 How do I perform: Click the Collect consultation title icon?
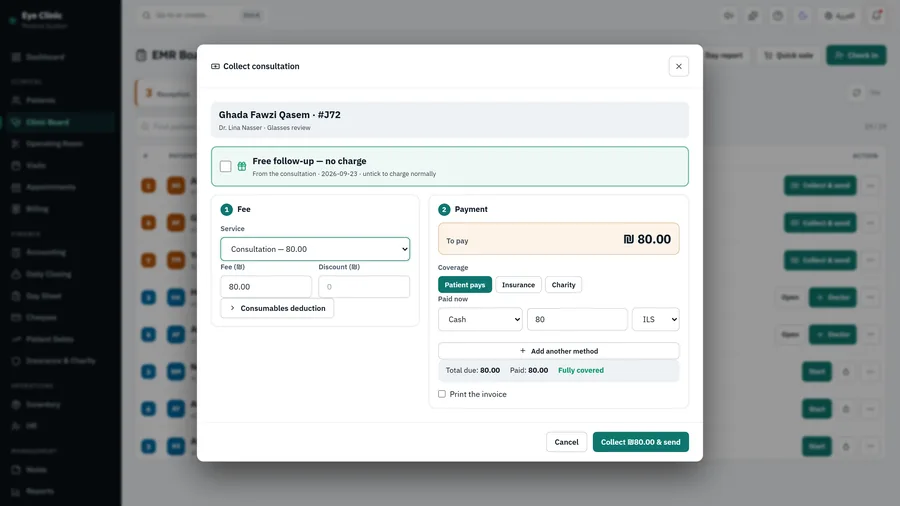coord(215,67)
